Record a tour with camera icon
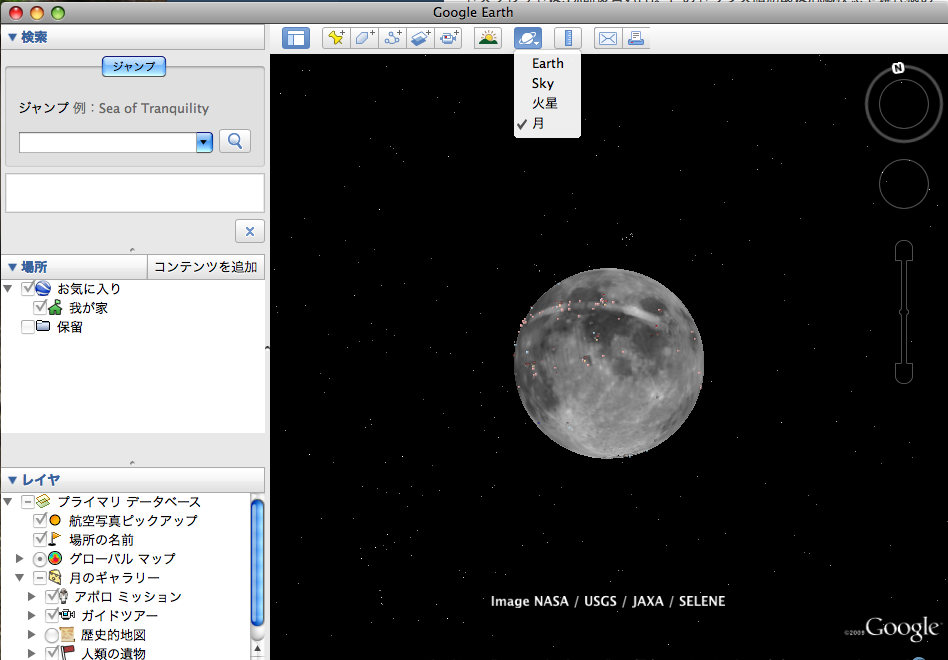 click(x=448, y=38)
